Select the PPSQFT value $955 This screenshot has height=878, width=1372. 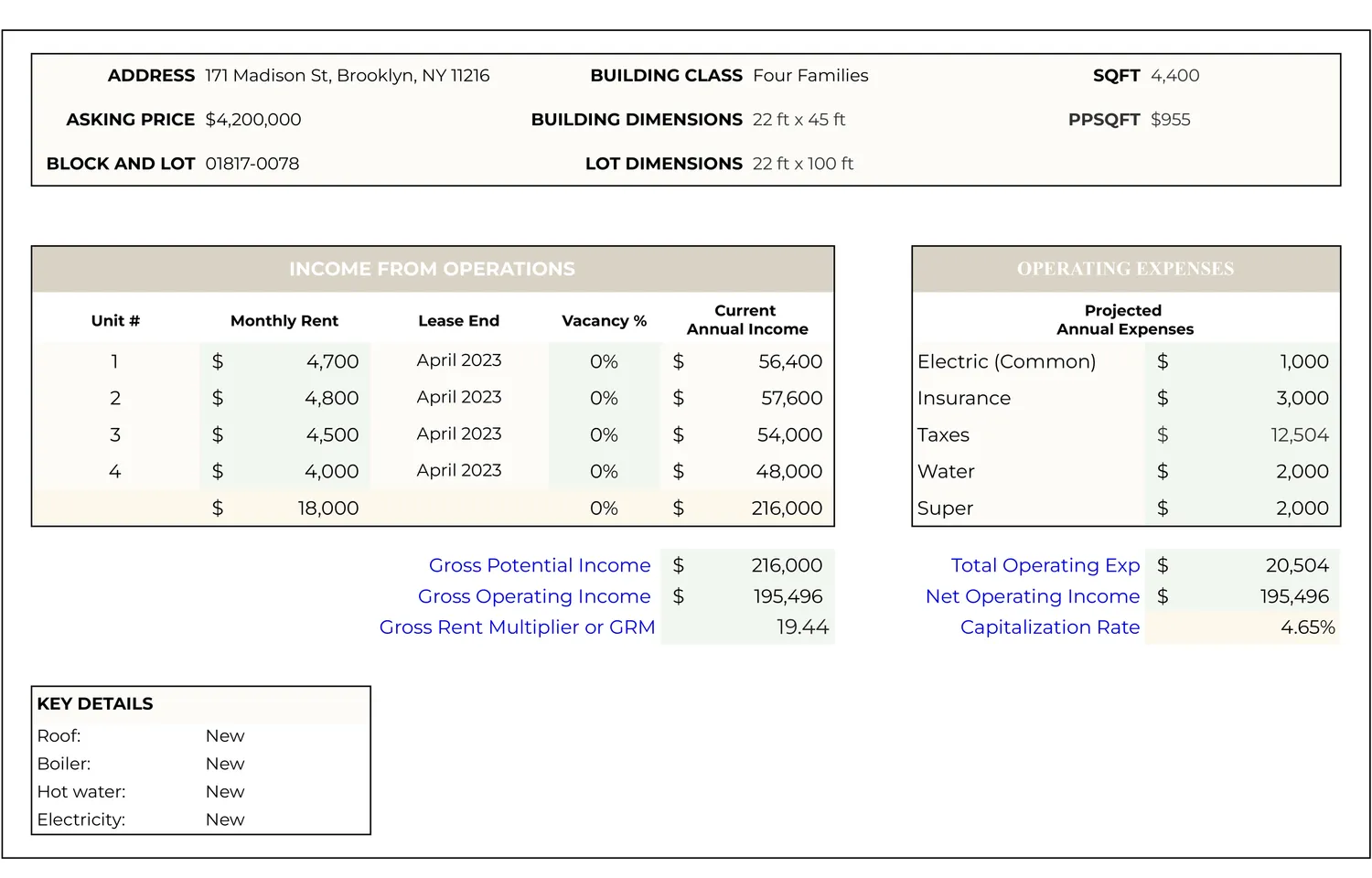1170,120
